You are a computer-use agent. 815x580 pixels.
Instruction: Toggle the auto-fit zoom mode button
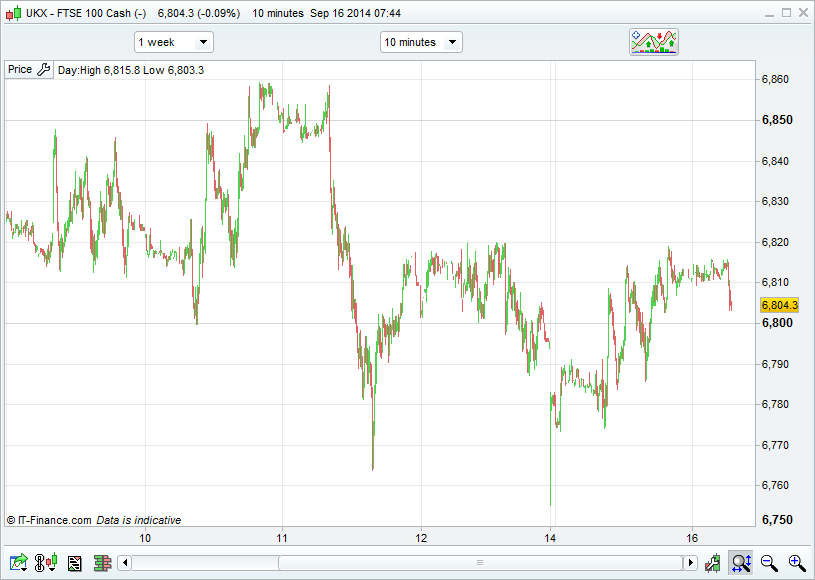click(741, 563)
